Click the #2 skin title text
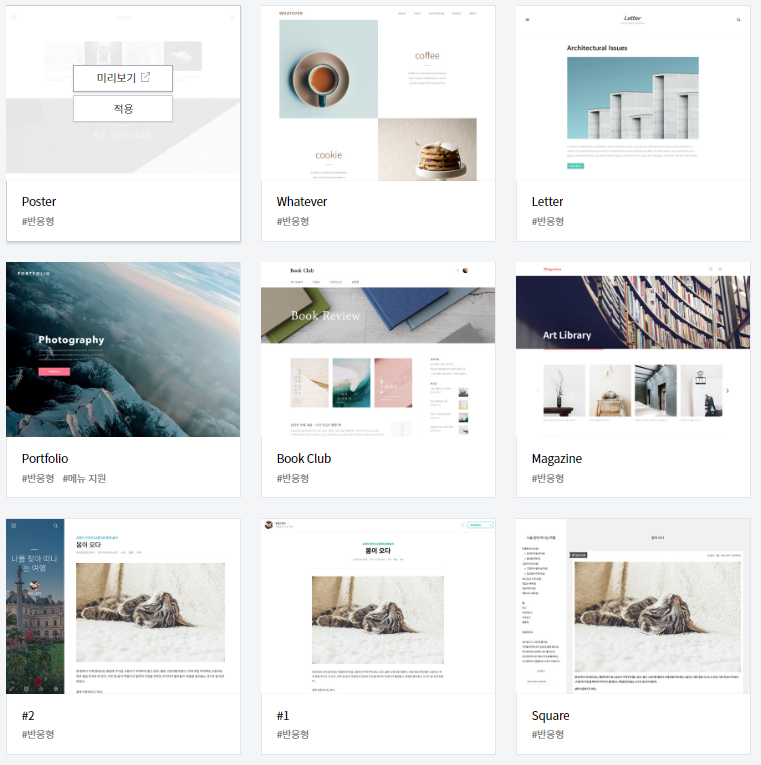Image resolution: width=761 pixels, height=765 pixels. (x=28, y=716)
